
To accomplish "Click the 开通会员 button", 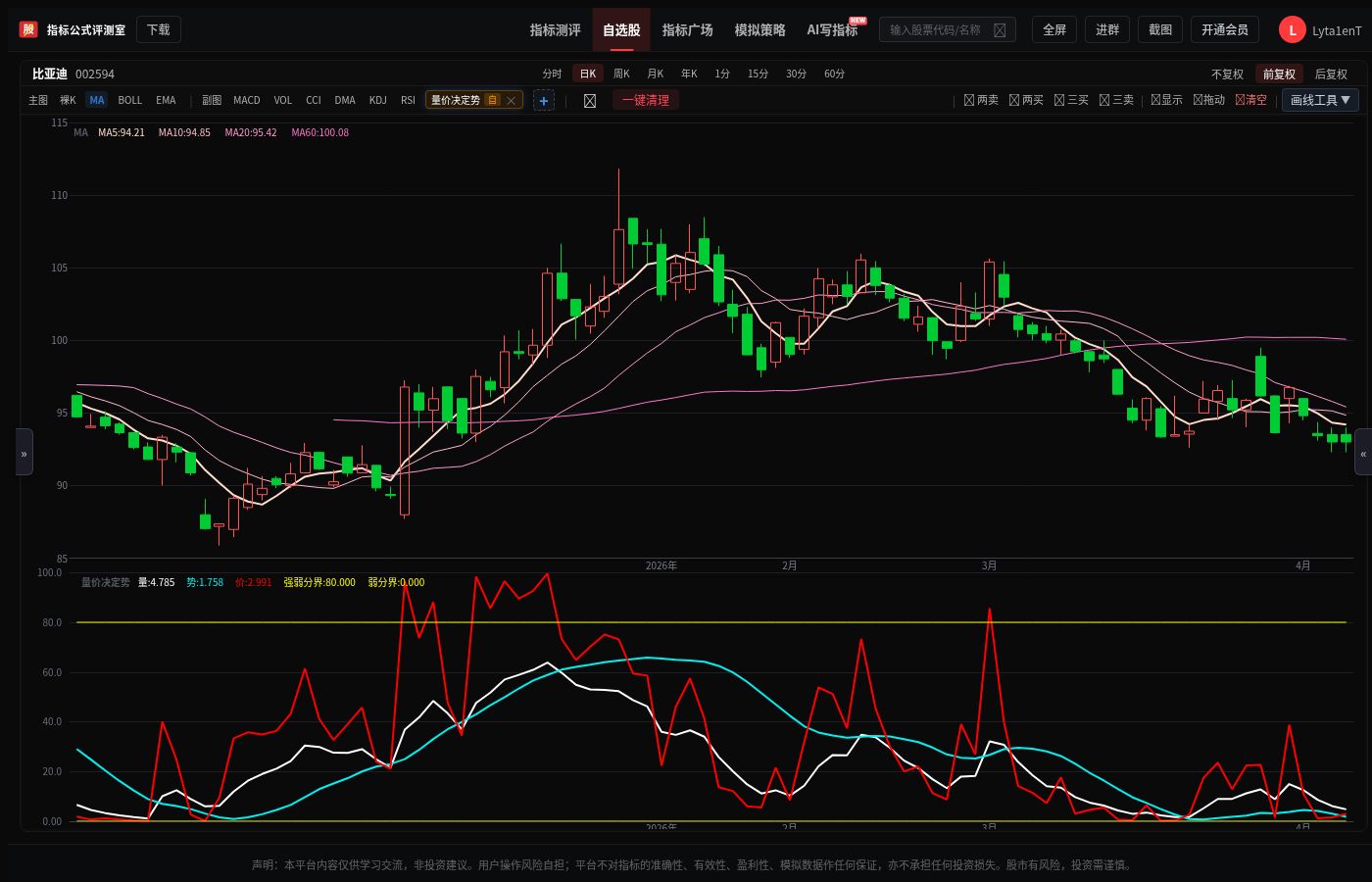I will tap(1225, 30).
